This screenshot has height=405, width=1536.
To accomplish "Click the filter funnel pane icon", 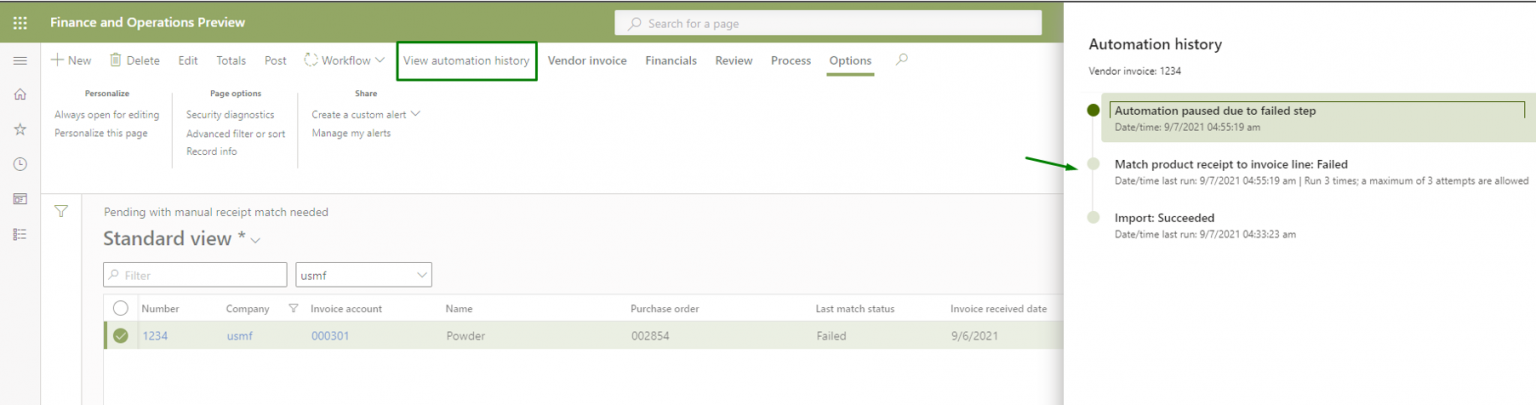I will (x=61, y=211).
